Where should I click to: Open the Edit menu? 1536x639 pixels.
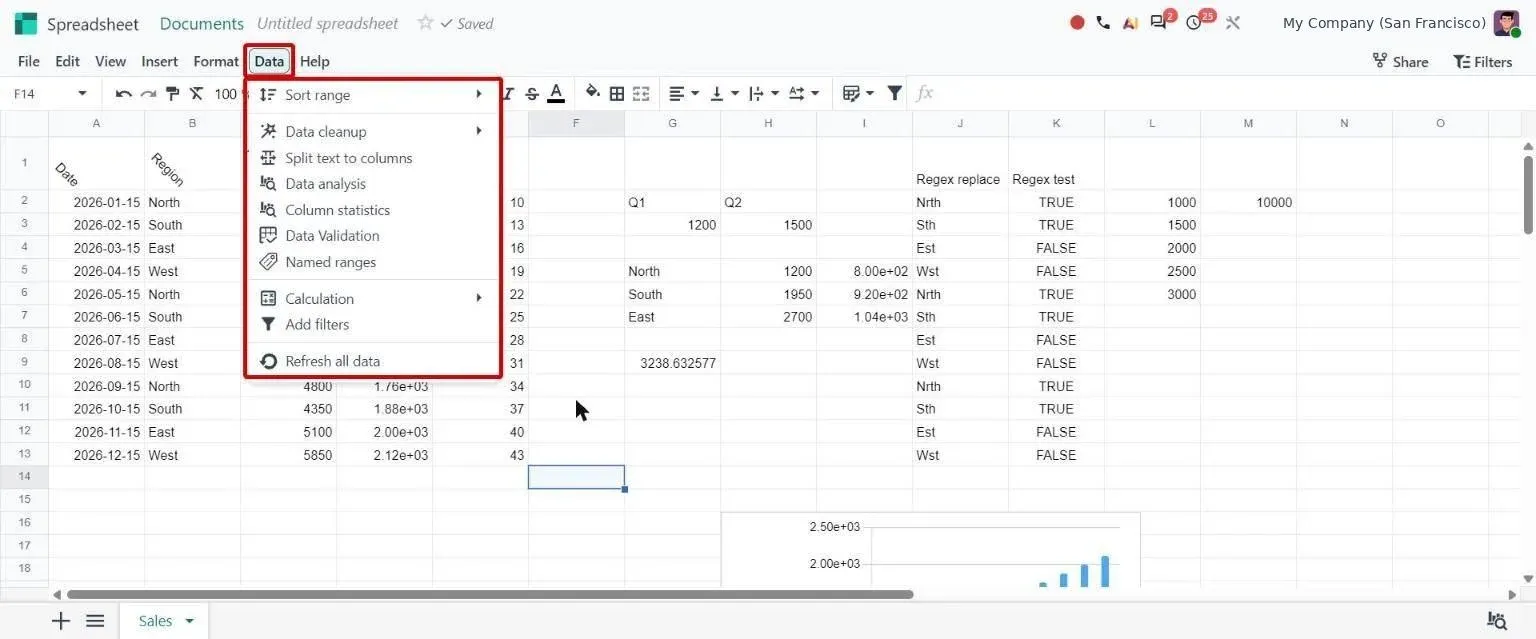67,61
